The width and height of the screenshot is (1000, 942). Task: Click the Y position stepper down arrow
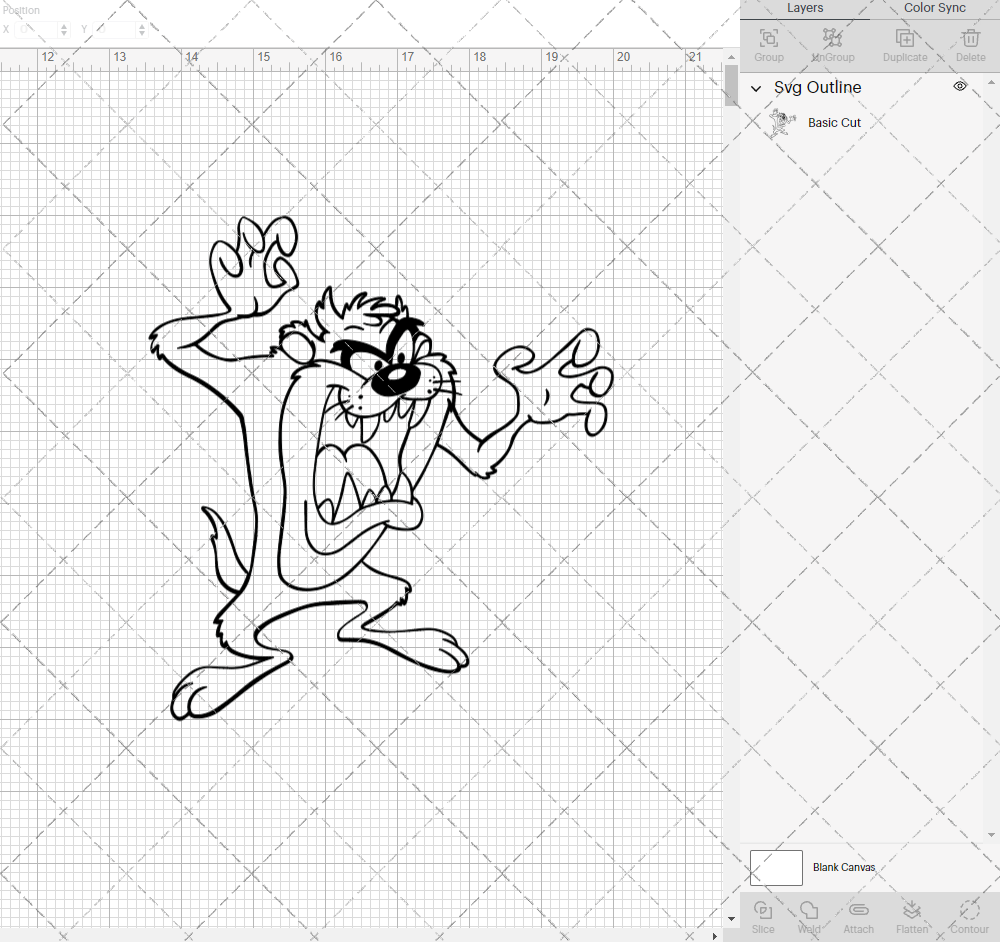coord(141,34)
